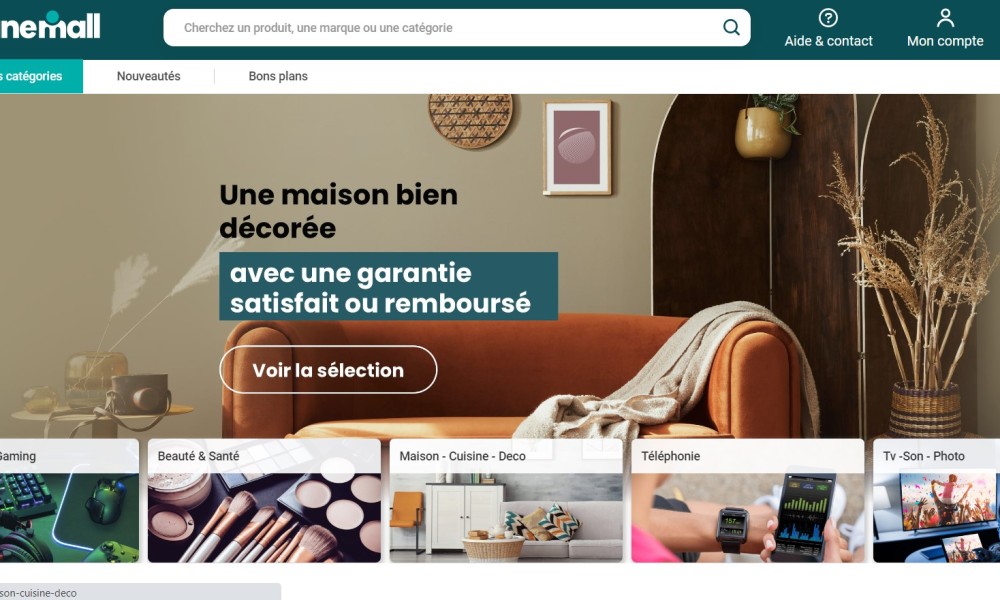Click the Une maison bien décorée headline
This screenshot has height=600, width=1000.
click(x=339, y=211)
